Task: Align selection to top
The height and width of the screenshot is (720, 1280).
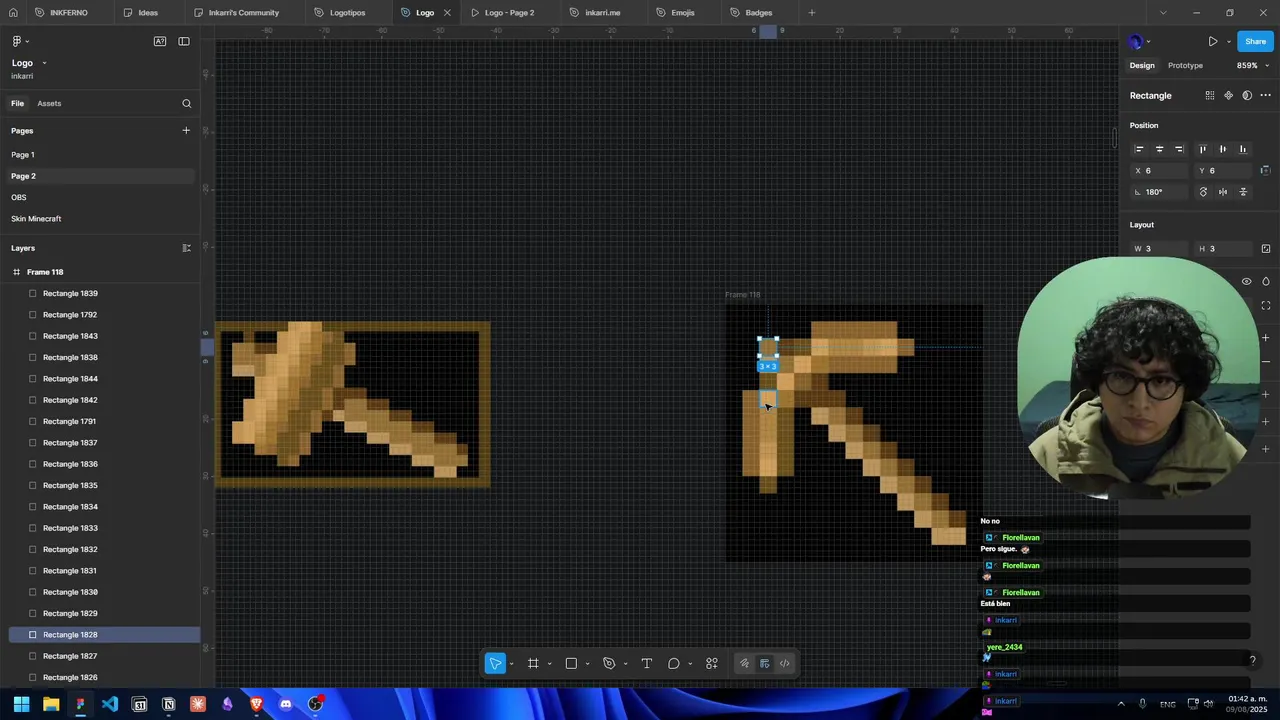Action: (1203, 149)
